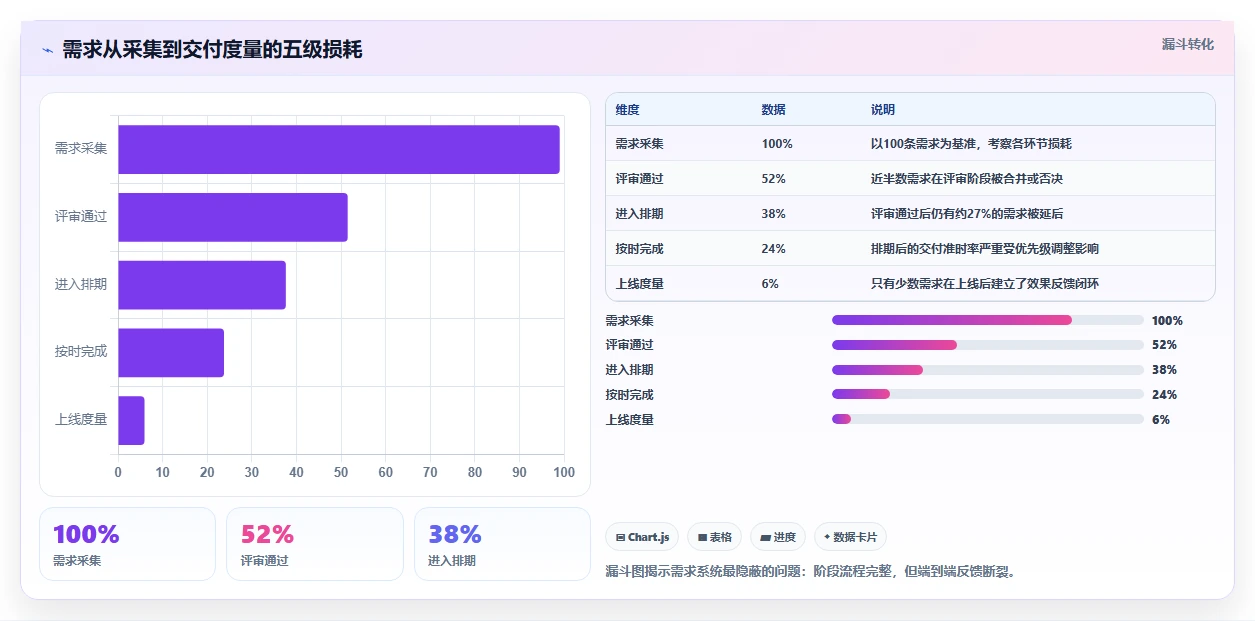Select the Chart.js chip
This screenshot has height=621, width=1255.
tap(642, 537)
